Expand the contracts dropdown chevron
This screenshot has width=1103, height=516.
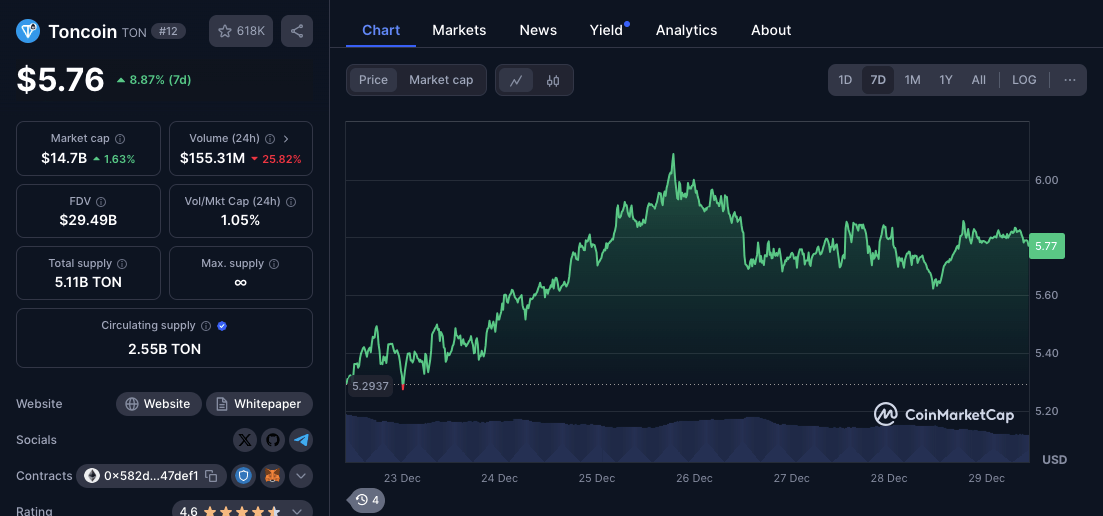click(301, 476)
